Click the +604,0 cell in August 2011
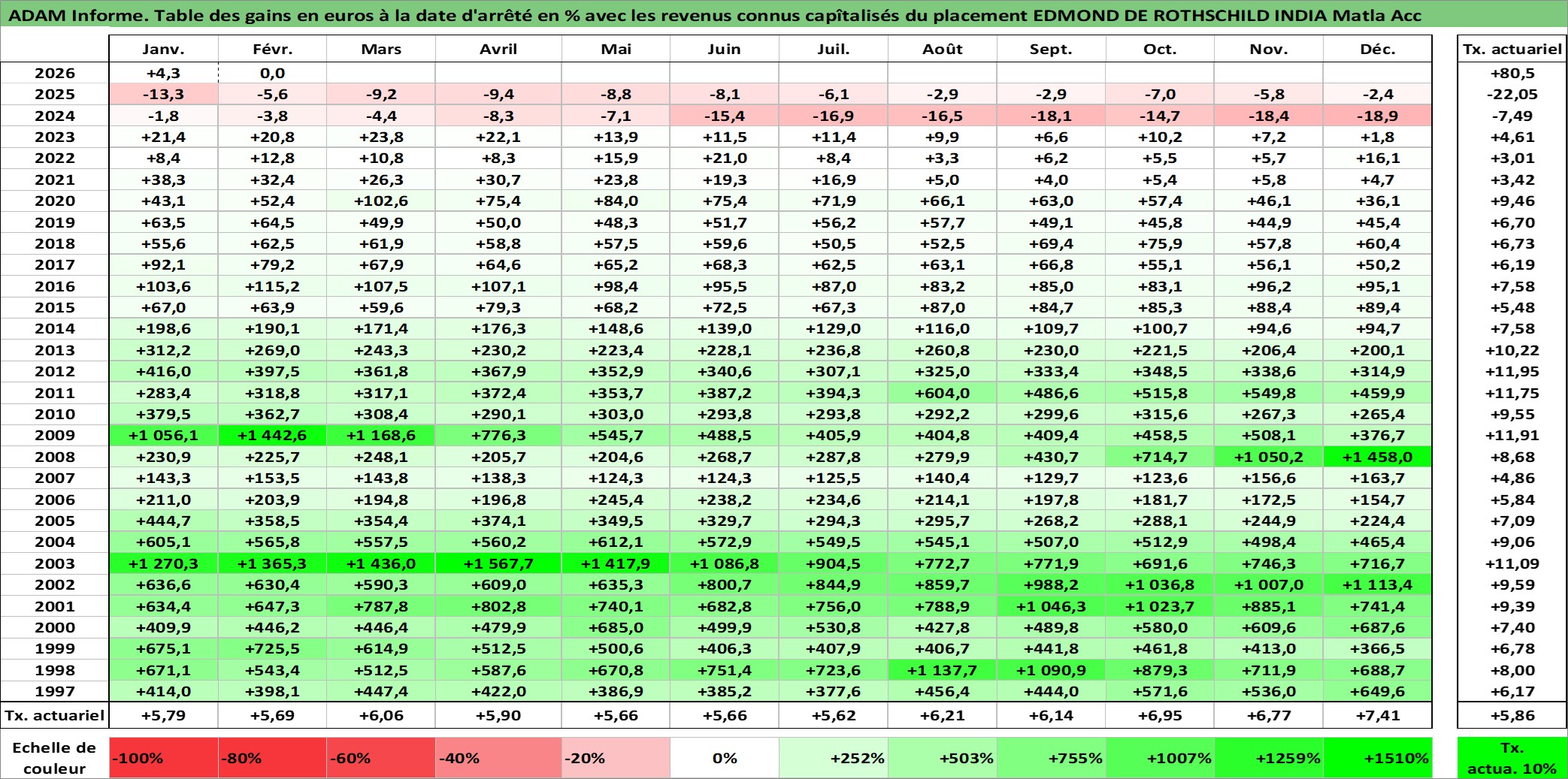Screen dimensions: 1568x779 [x=943, y=393]
